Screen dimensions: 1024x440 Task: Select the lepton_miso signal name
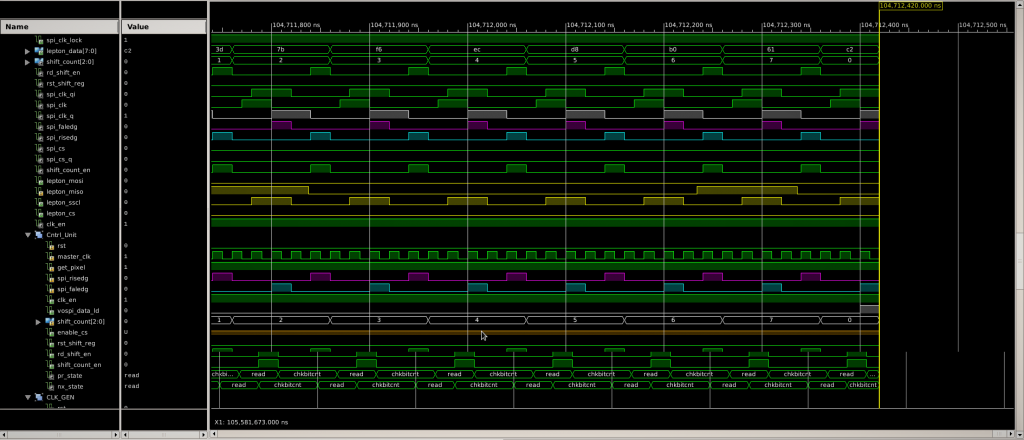65,191
